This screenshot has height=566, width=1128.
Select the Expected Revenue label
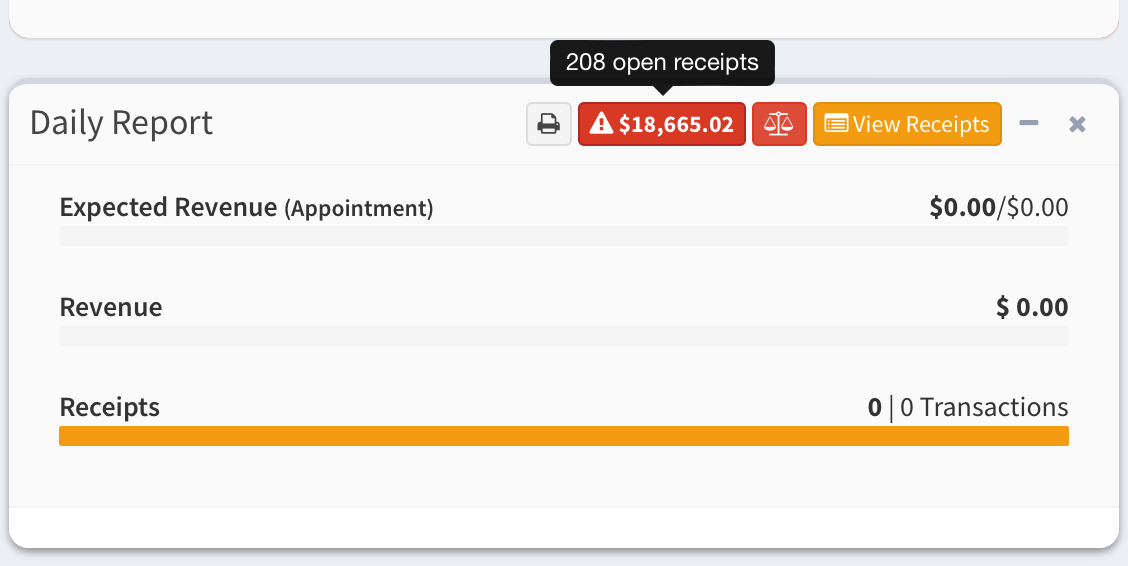[x=168, y=207]
